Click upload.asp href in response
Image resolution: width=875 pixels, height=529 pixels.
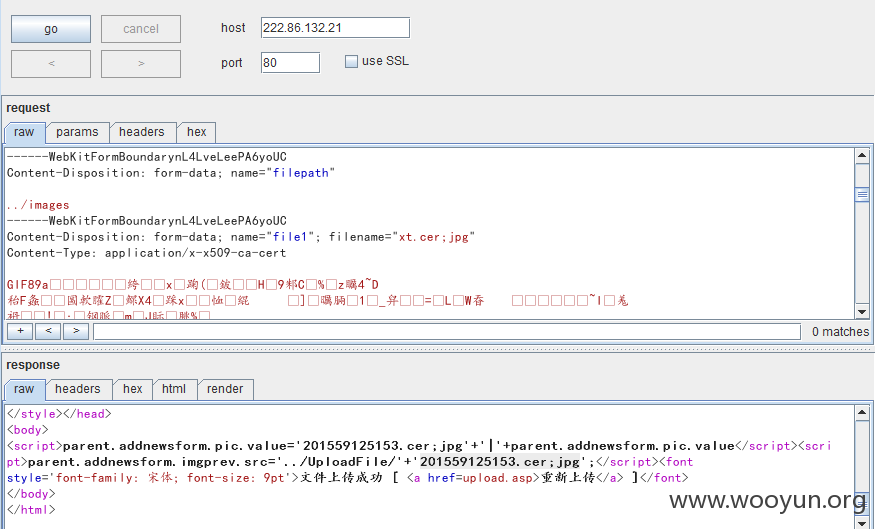point(497,478)
